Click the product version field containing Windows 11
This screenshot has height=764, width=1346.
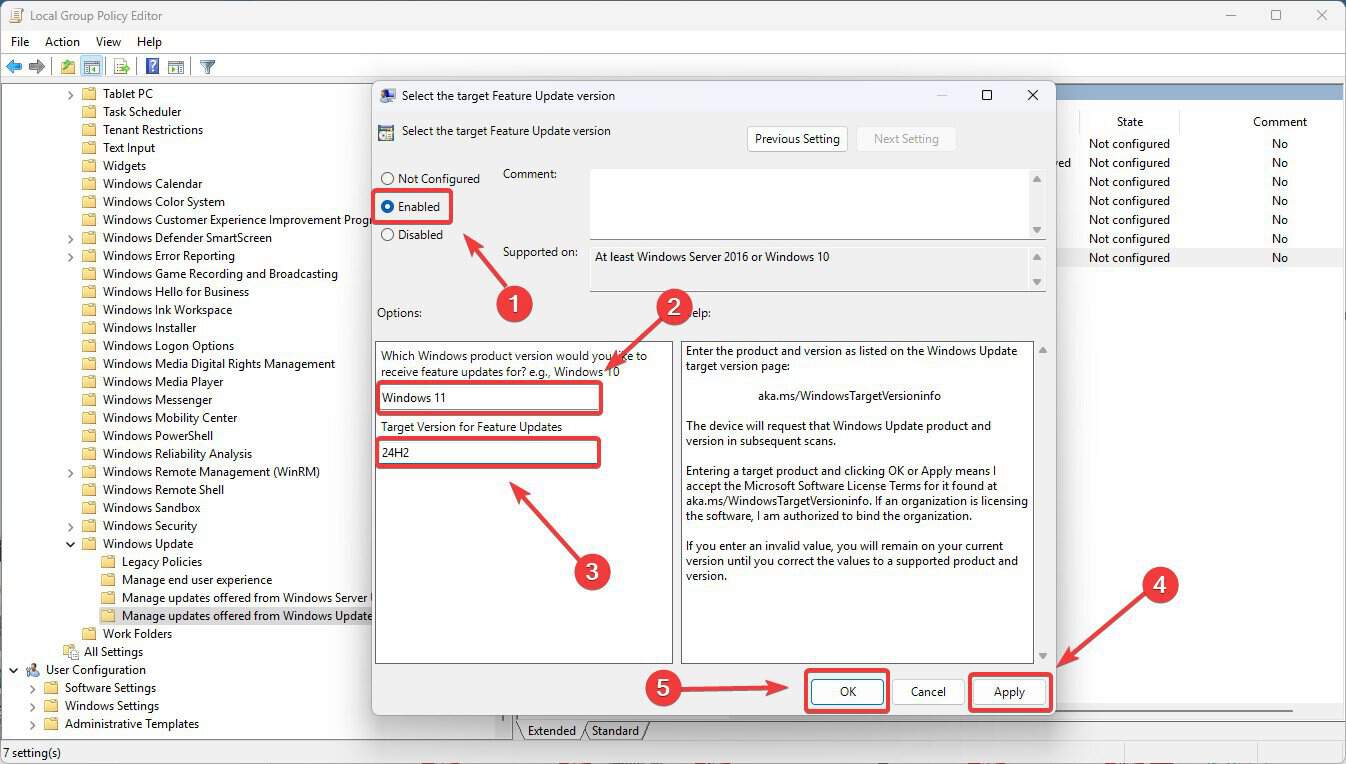[x=489, y=397]
